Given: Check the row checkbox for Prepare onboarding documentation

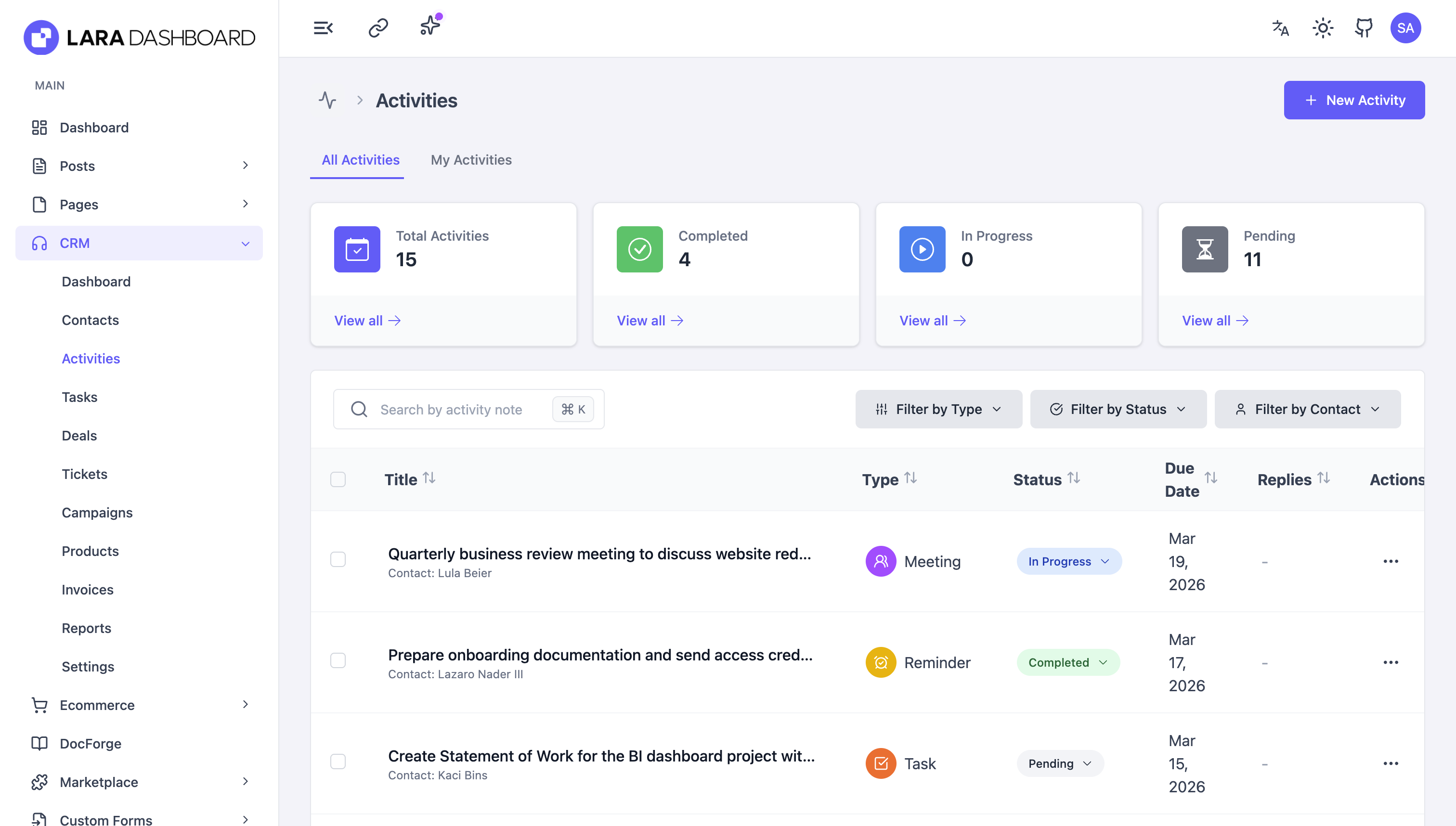Looking at the screenshot, I should (338, 660).
